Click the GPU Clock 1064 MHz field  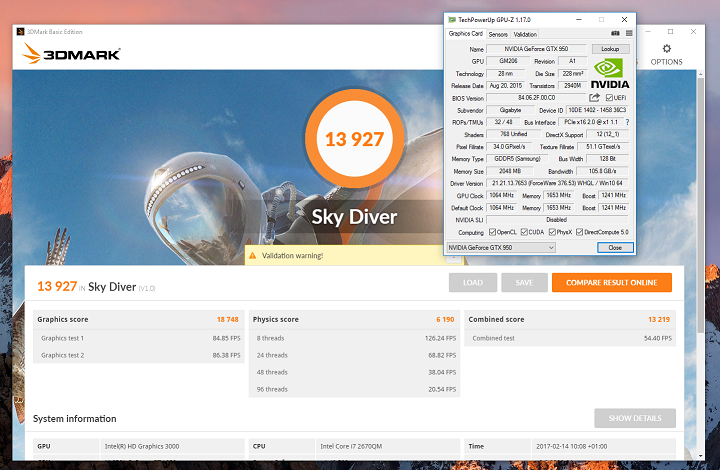(x=501, y=196)
